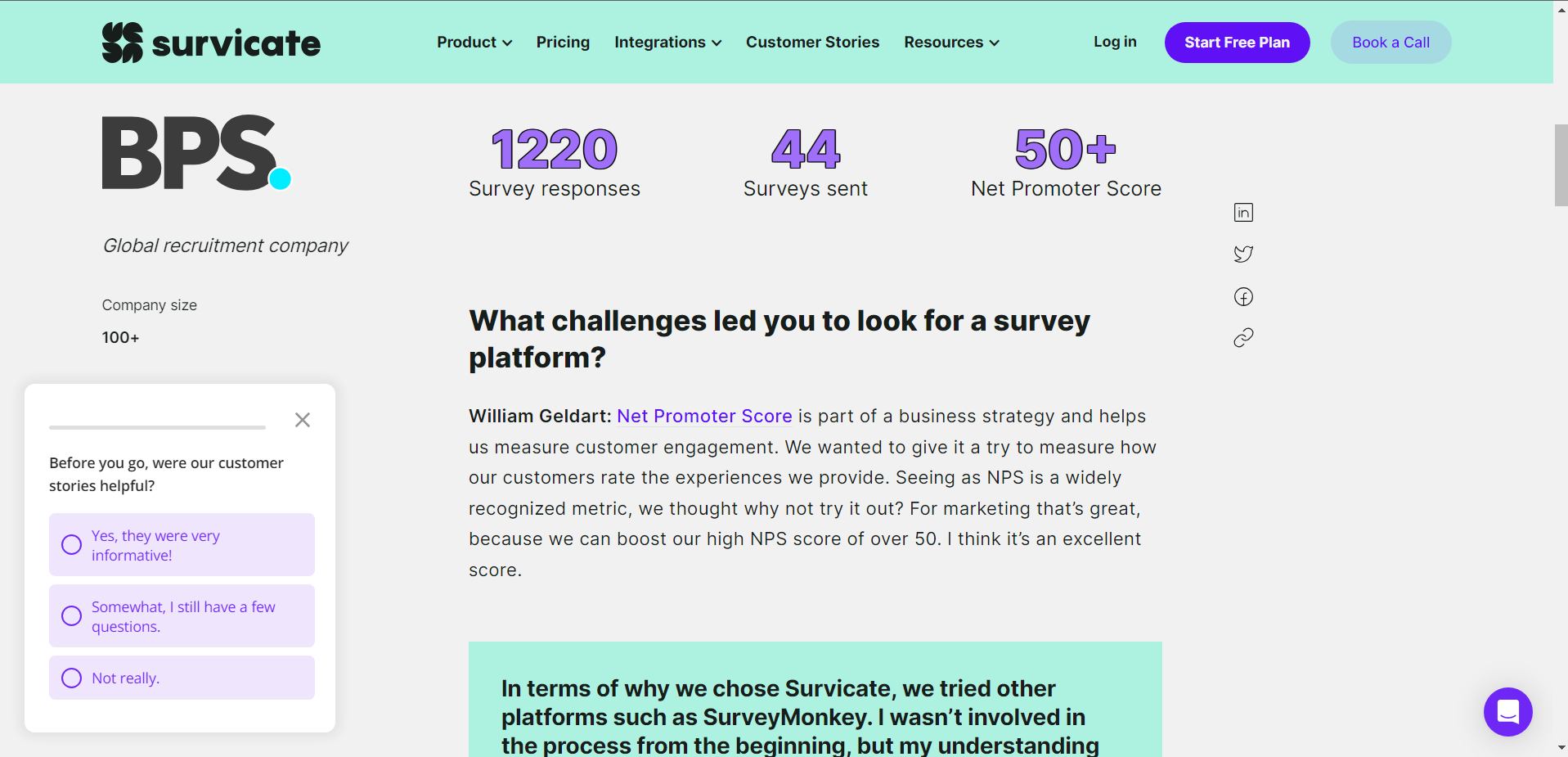Open the chat widget bubble

coord(1507,712)
